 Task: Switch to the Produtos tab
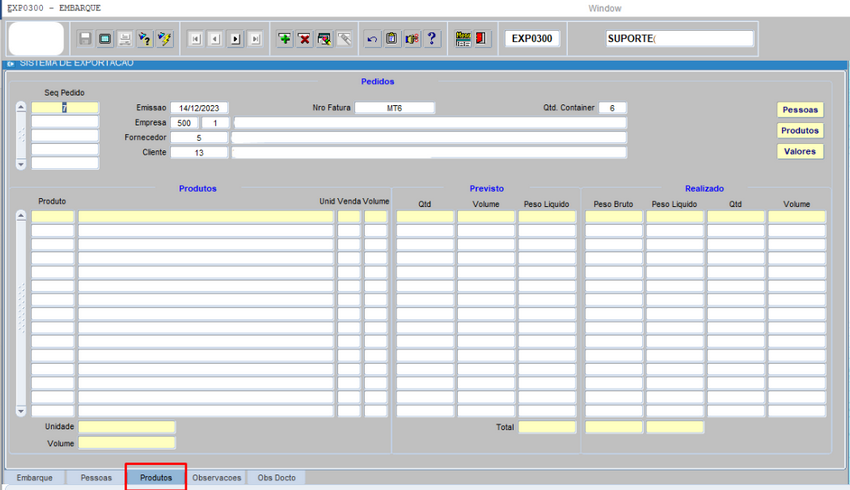coord(156,478)
